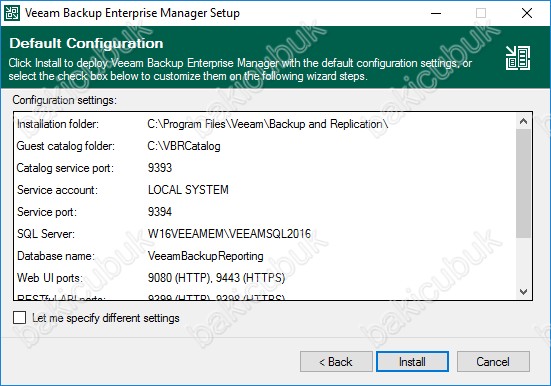
Task: Select the 'VeeamBackupReporting' value
Action: pos(206,256)
